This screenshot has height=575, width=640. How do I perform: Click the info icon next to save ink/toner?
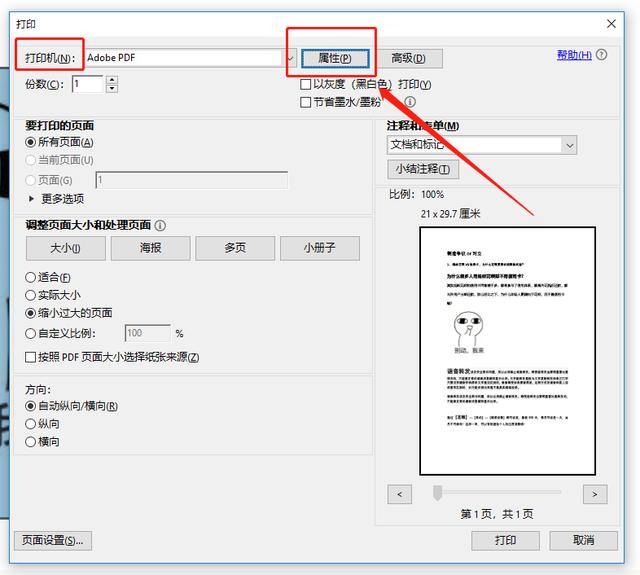(410, 102)
